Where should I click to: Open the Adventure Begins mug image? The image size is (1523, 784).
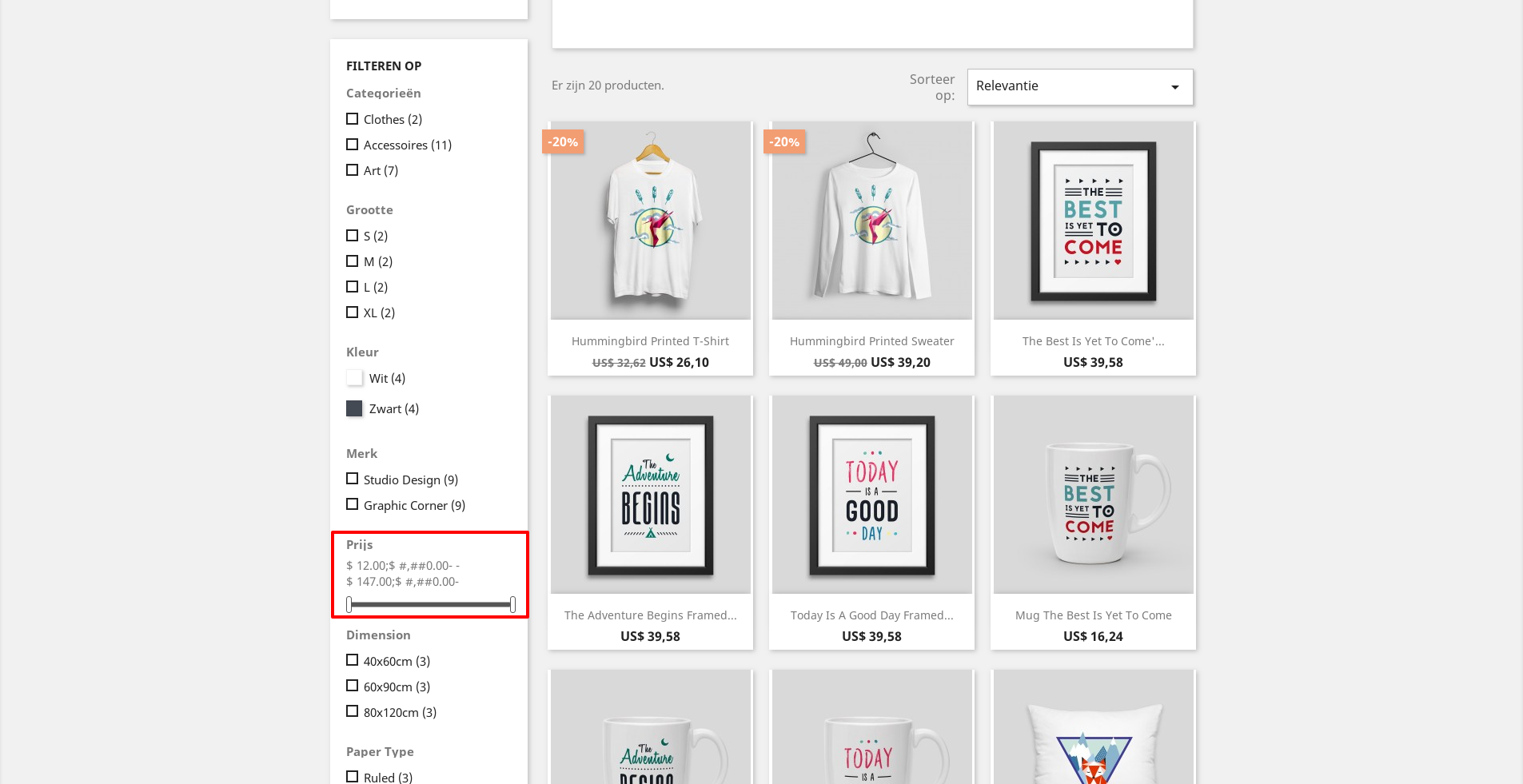pyautogui.click(x=651, y=726)
